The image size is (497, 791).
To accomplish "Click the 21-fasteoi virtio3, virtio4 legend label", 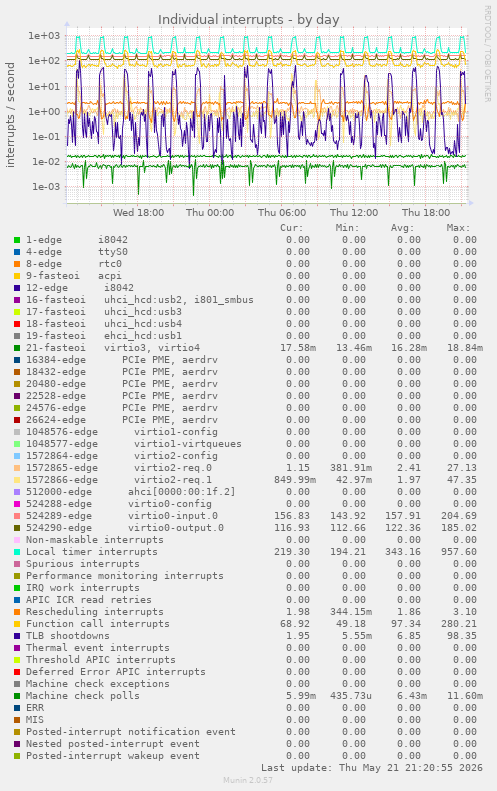I will (113, 348).
